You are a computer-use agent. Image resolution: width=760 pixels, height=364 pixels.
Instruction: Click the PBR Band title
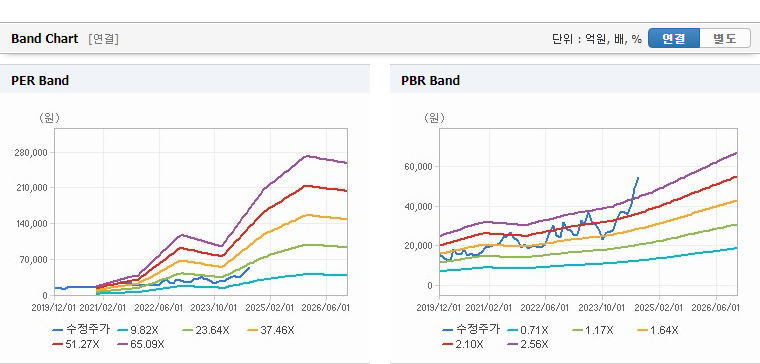click(430, 80)
